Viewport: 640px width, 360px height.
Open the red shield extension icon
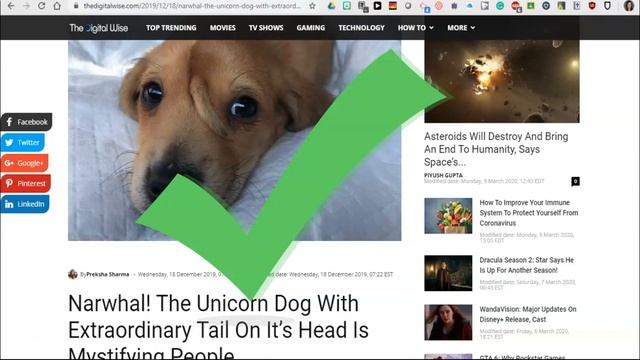click(592, 6)
